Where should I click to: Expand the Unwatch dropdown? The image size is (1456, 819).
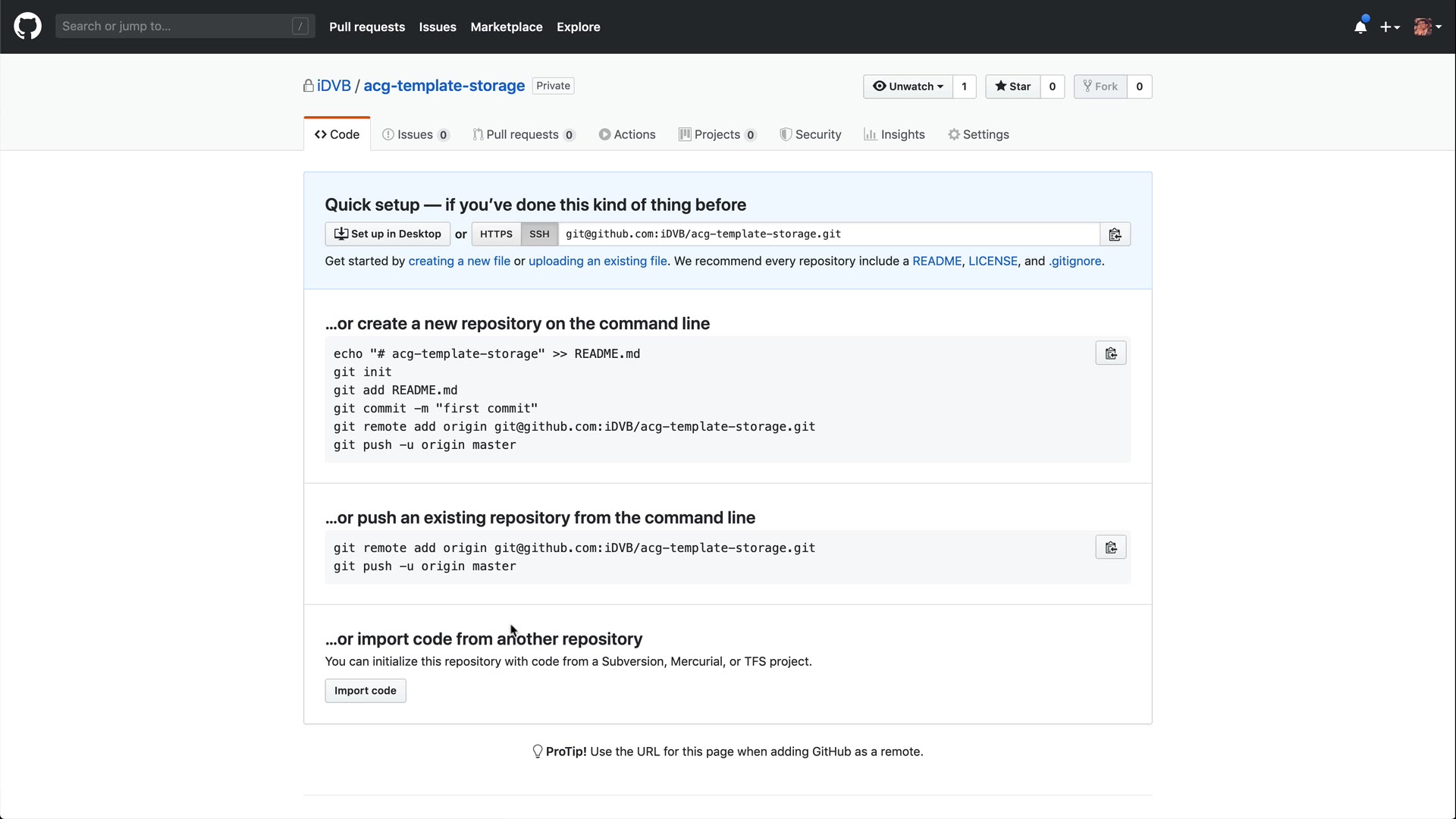(908, 86)
